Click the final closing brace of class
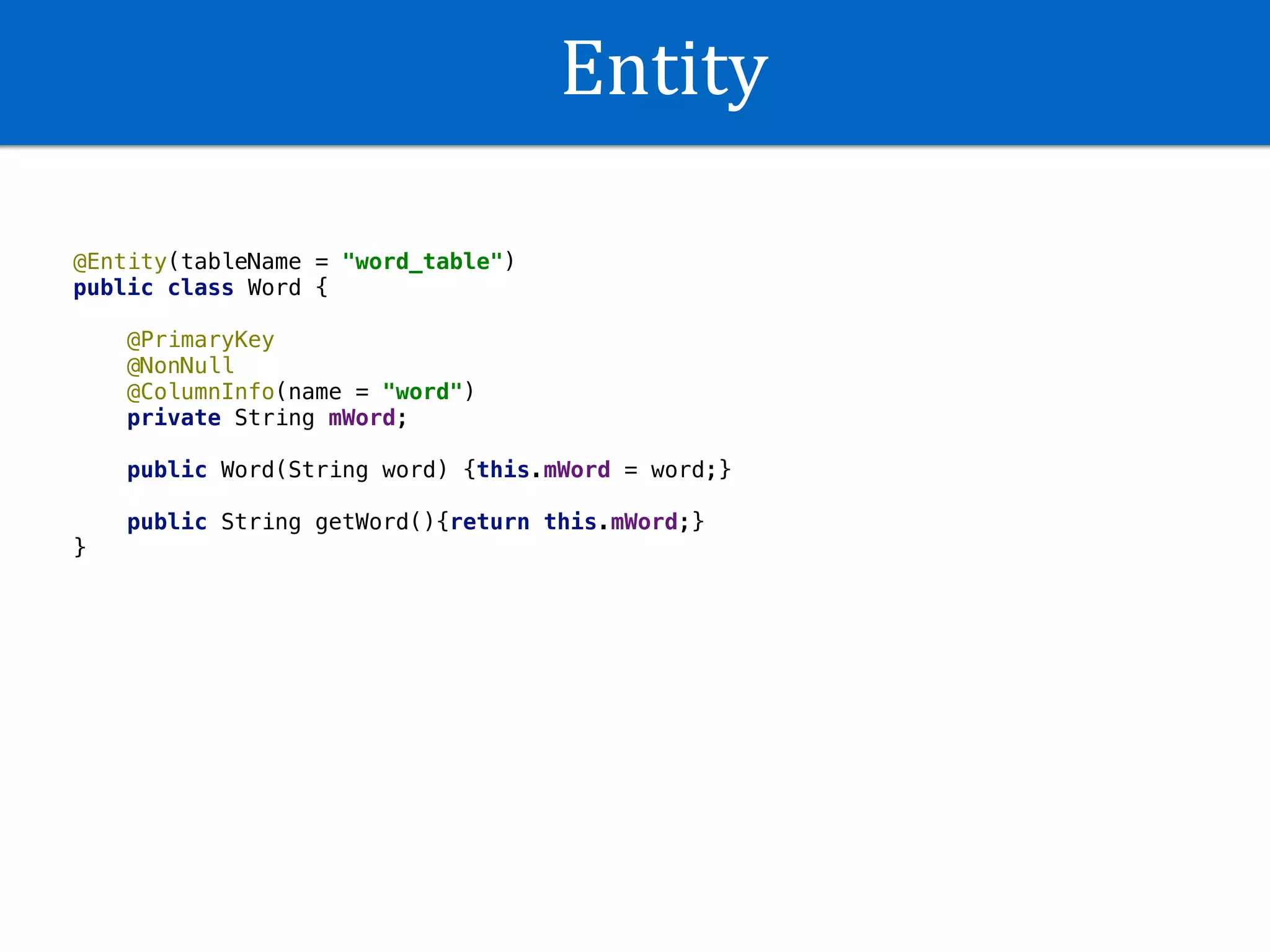Image resolution: width=1270 pixels, height=952 pixels. pyautogui.click(x=79, y=547)
